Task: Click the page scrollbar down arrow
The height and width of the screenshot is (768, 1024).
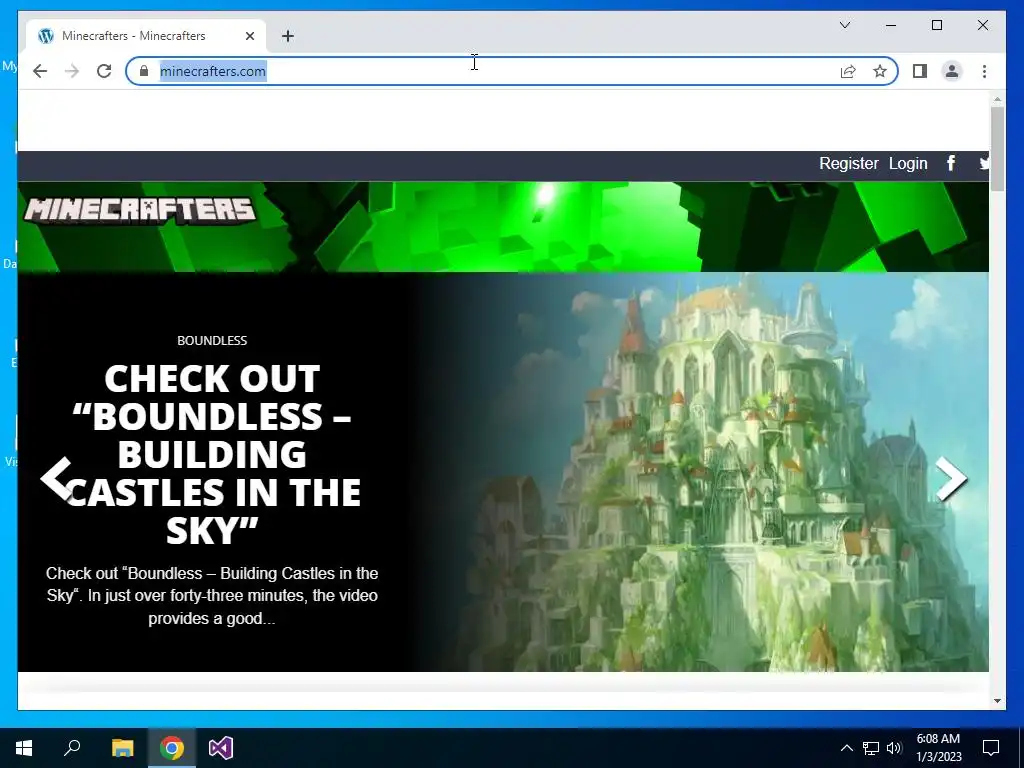Action: pyautogui.click(x=997, y=701)
